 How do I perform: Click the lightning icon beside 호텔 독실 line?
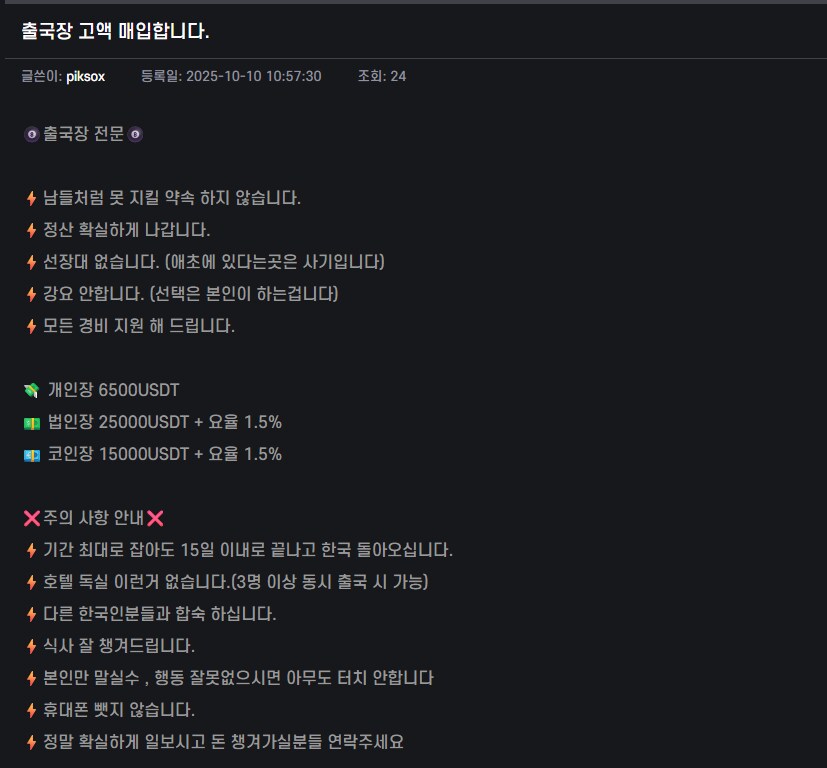(31, 582)
